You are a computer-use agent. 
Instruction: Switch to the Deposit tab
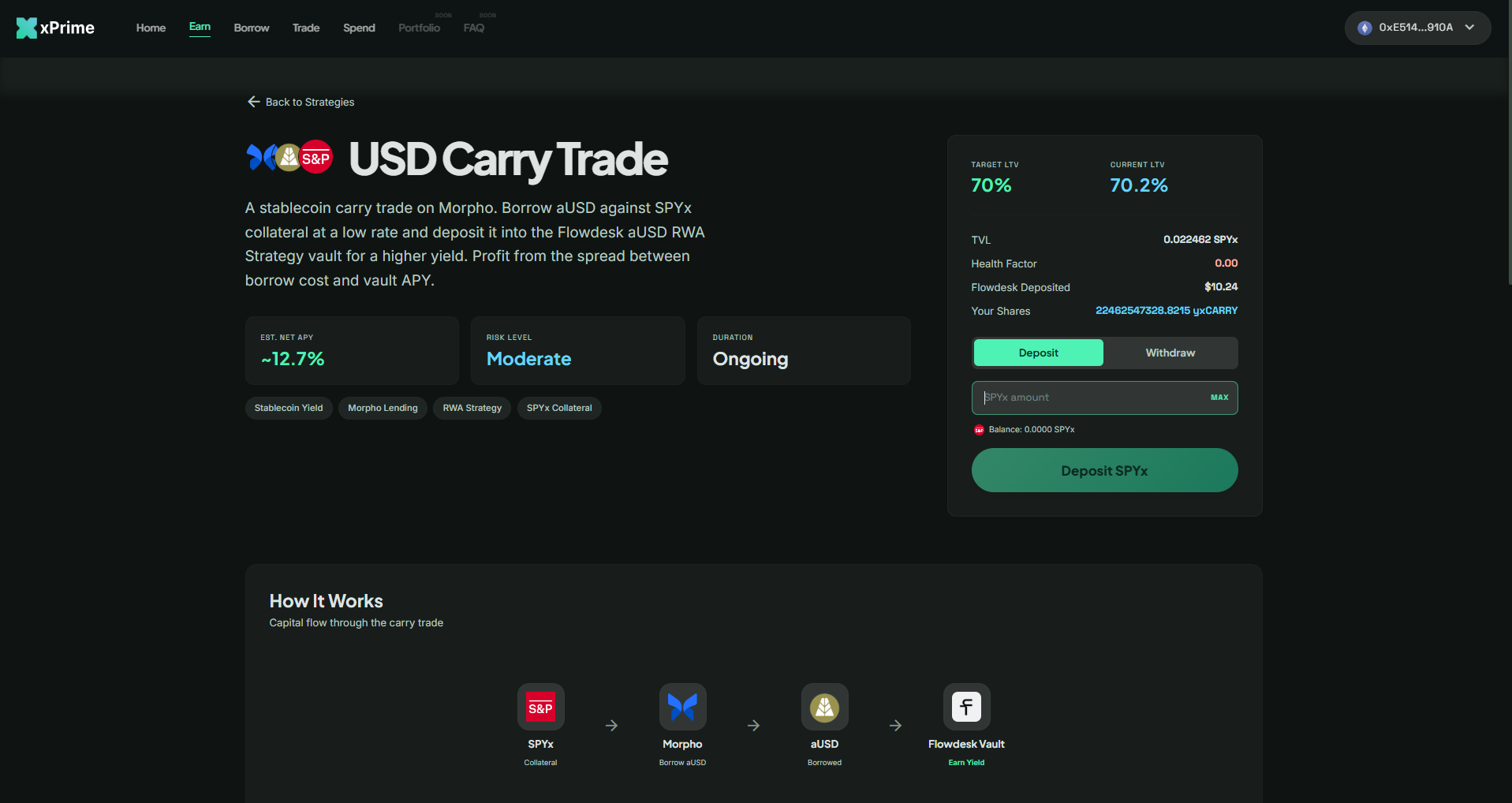coord(1038,353)
